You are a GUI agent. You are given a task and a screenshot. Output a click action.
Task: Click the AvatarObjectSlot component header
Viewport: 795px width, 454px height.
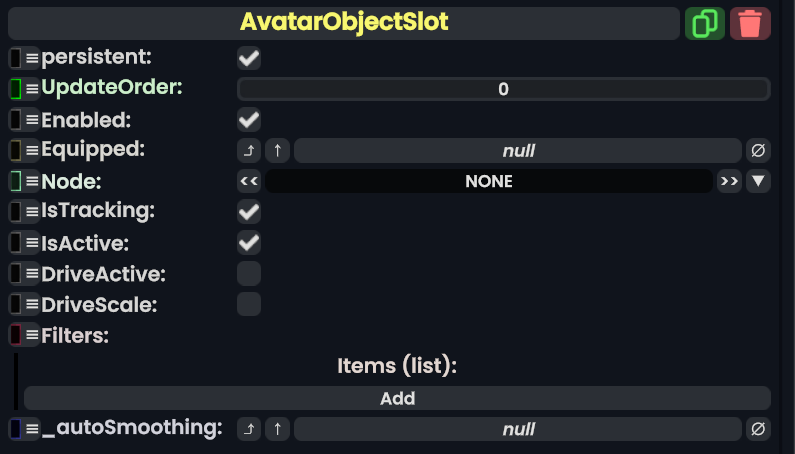coord(344,22)
